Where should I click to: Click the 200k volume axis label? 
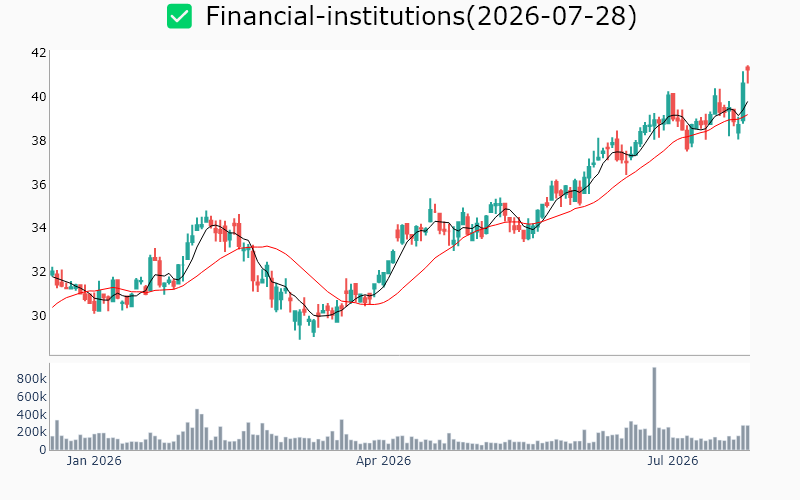32,432
